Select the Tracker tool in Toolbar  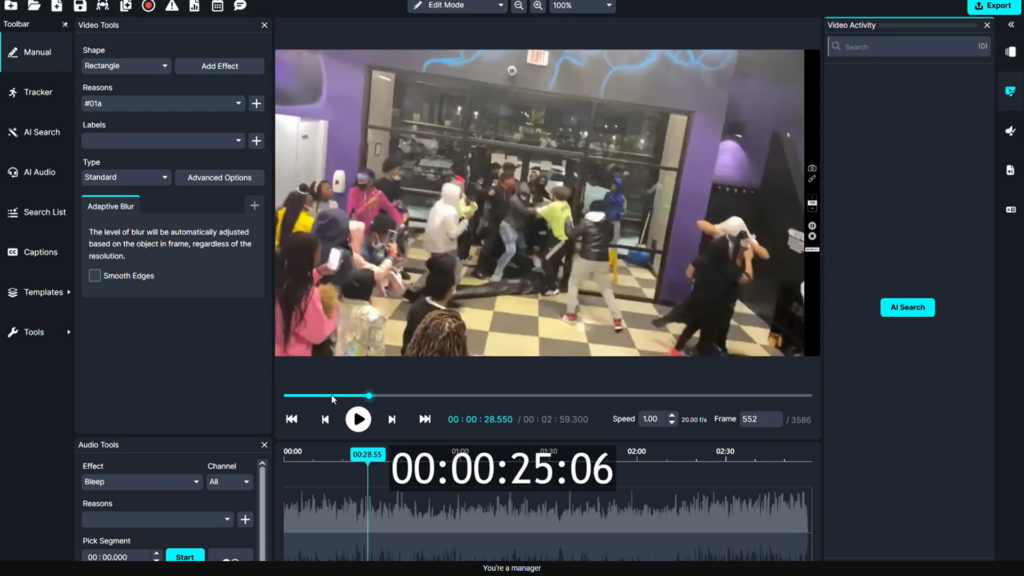click(37, 92)
